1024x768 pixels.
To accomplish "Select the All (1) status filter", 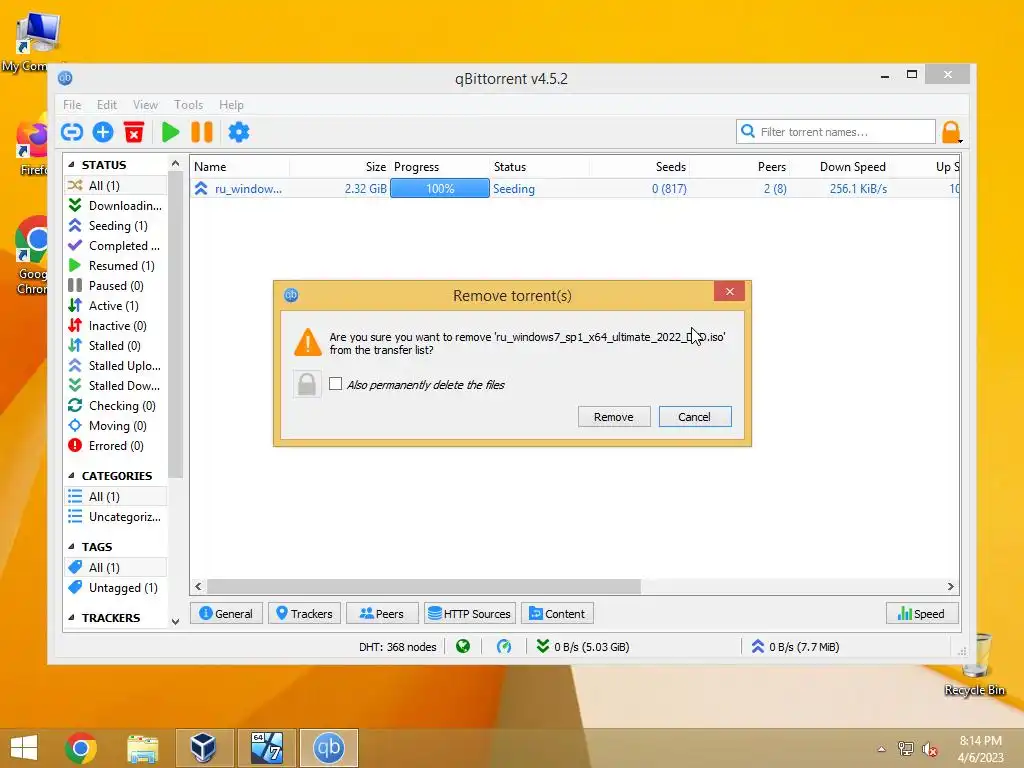I will coord(116,185).
